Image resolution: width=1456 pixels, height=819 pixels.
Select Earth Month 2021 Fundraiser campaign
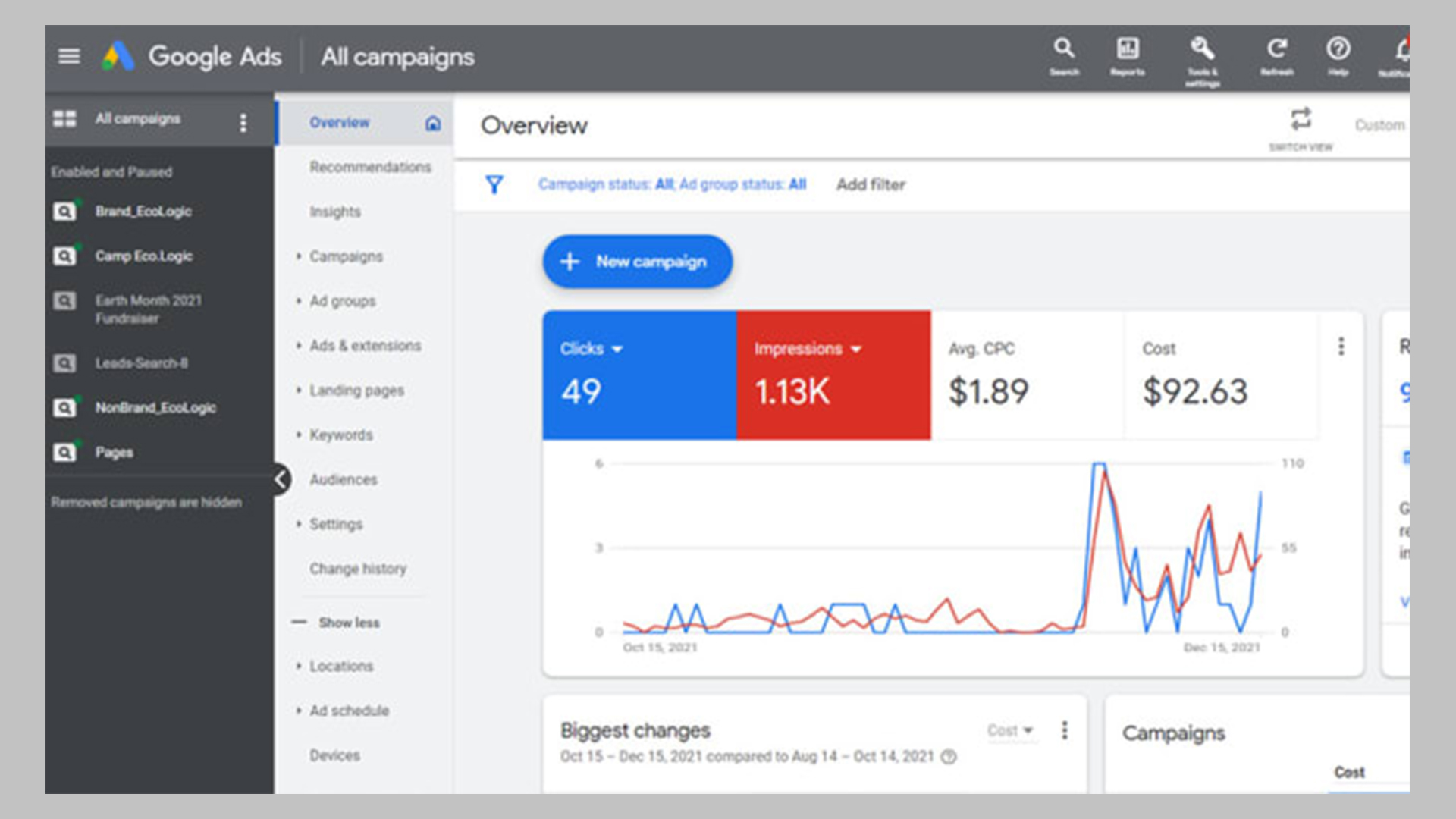pos(149,309)
